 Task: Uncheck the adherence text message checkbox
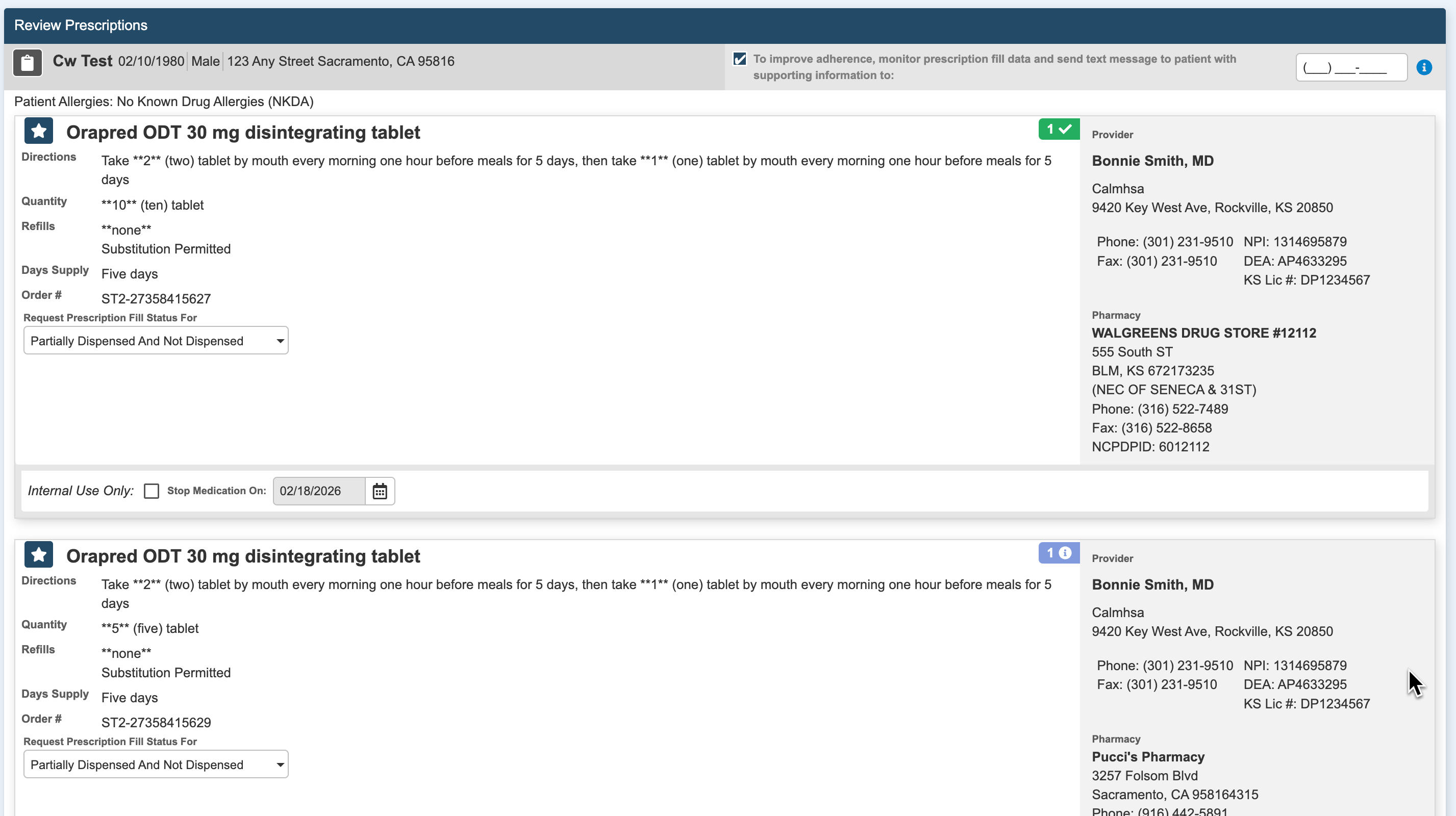pos(739,59)
